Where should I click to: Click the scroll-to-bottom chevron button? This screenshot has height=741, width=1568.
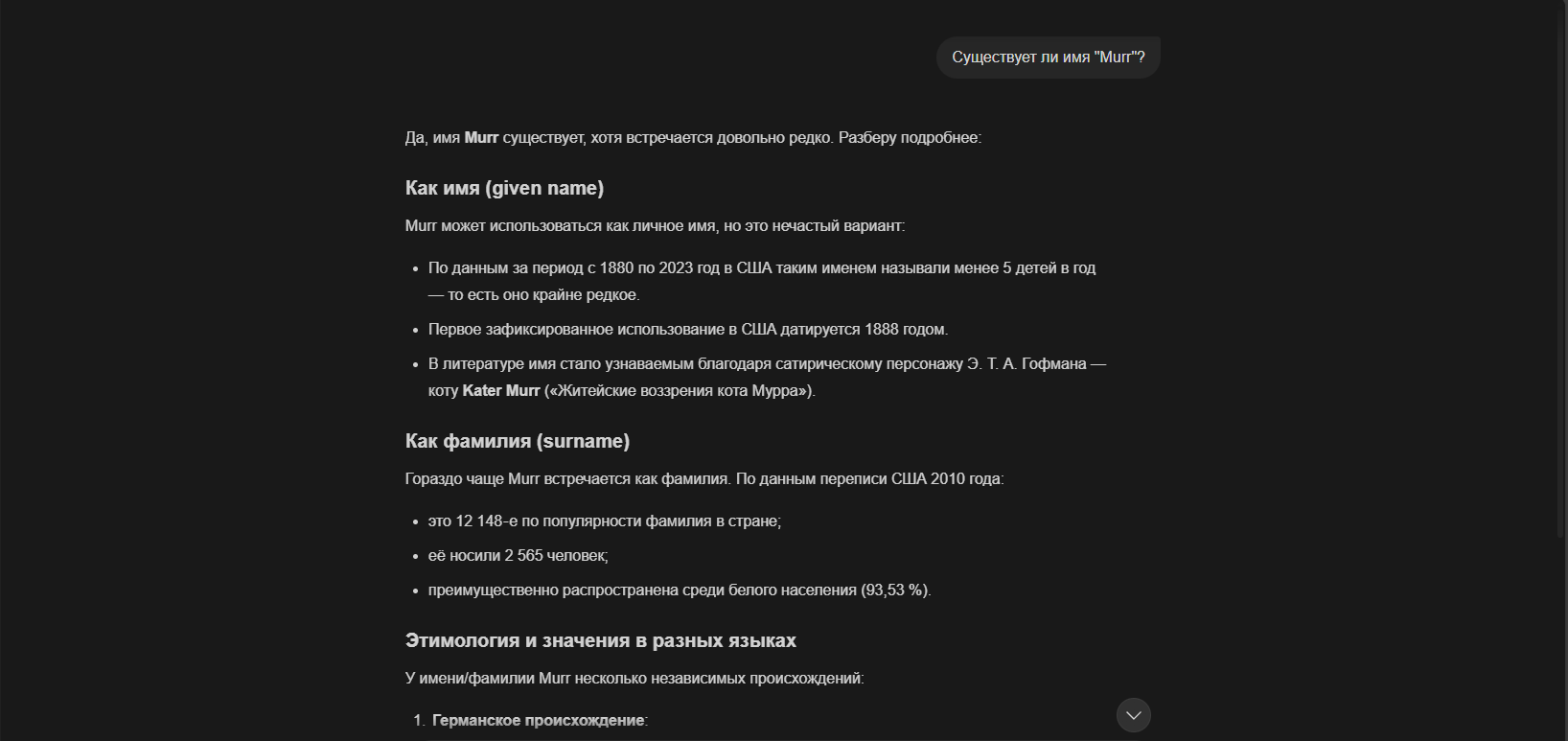pos(1133,715)
